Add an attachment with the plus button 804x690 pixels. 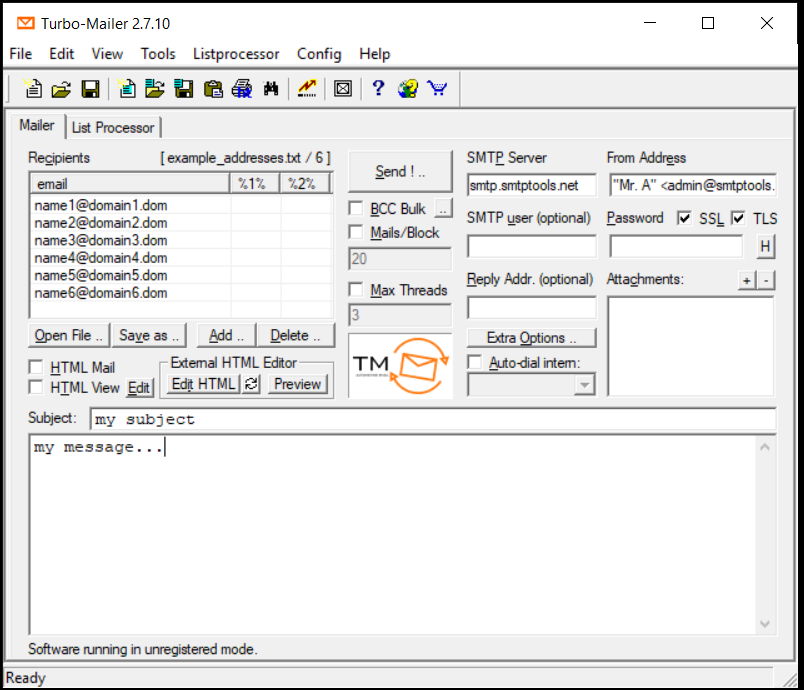(x=745, y=280)
